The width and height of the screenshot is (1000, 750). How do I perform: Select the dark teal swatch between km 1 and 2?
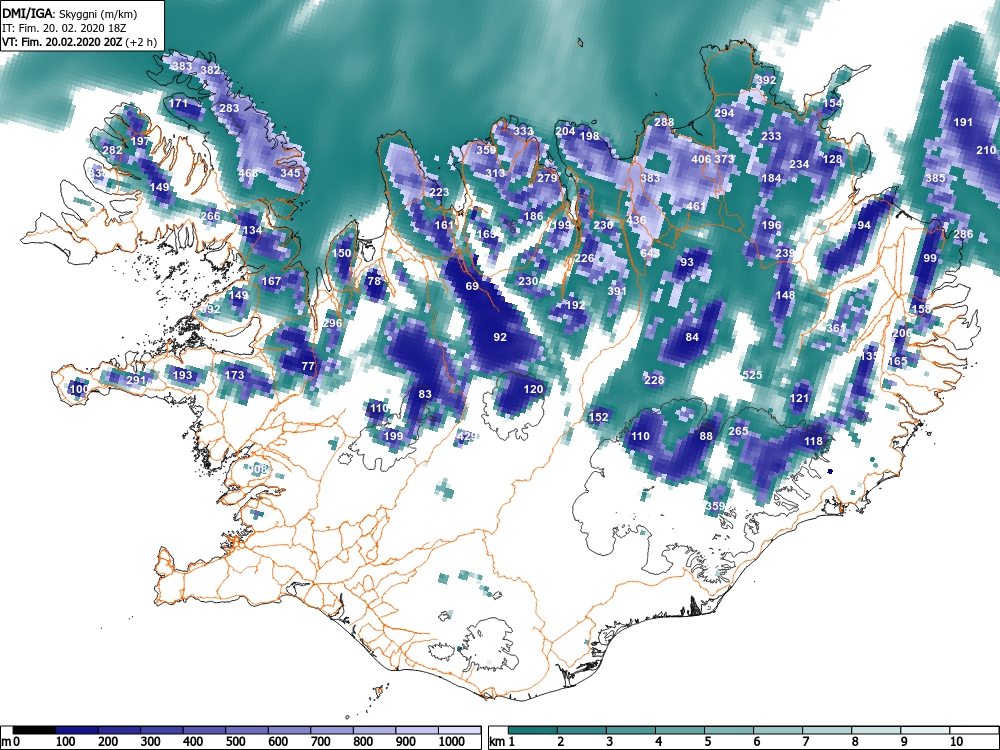pyautogui.click(x=533, y=730)
